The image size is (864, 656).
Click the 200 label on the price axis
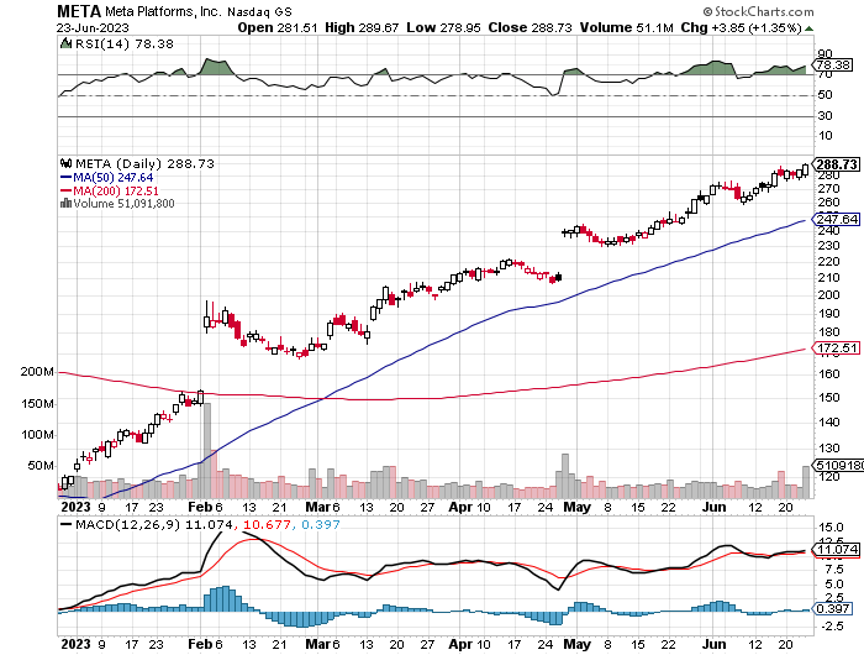tap(829, 295)
